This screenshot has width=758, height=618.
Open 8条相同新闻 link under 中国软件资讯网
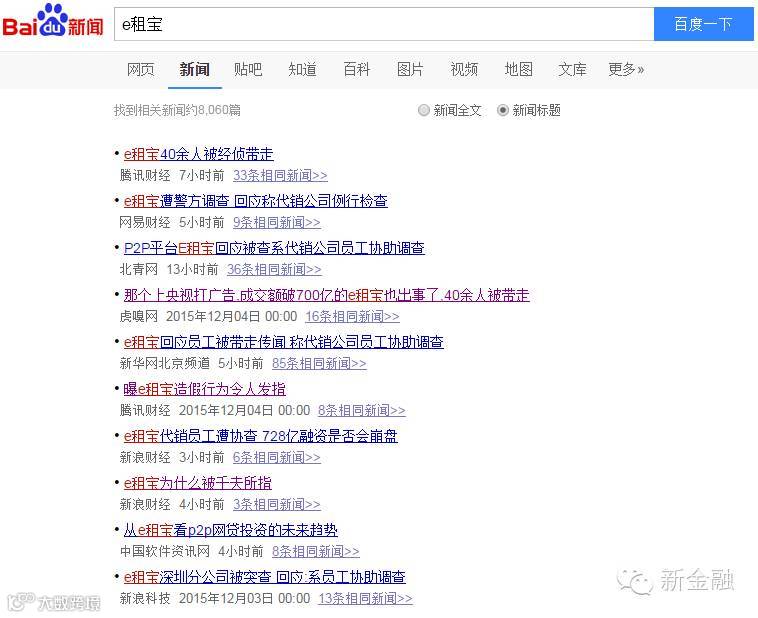coord(316,551)
